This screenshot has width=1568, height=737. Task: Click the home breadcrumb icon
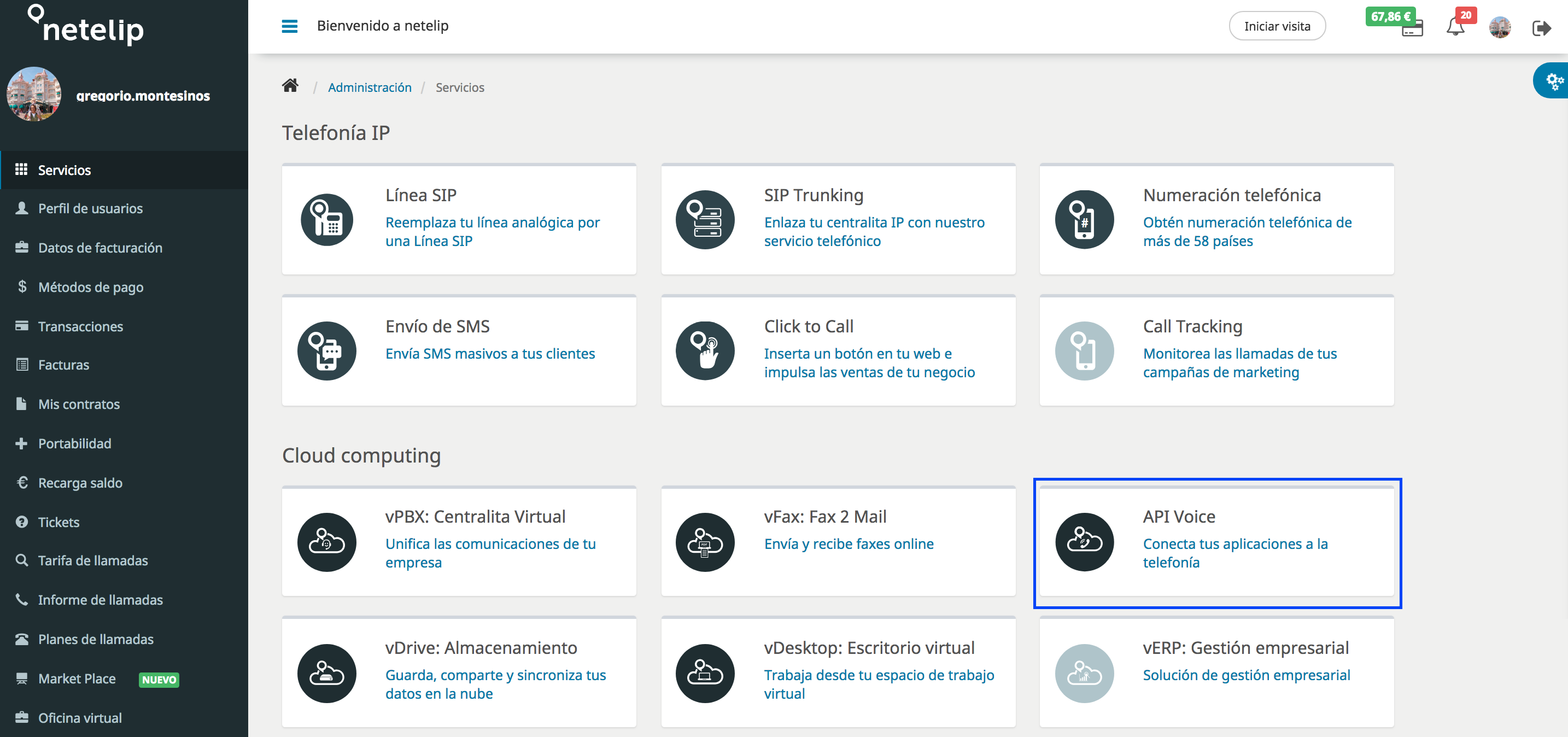[290, 86]
